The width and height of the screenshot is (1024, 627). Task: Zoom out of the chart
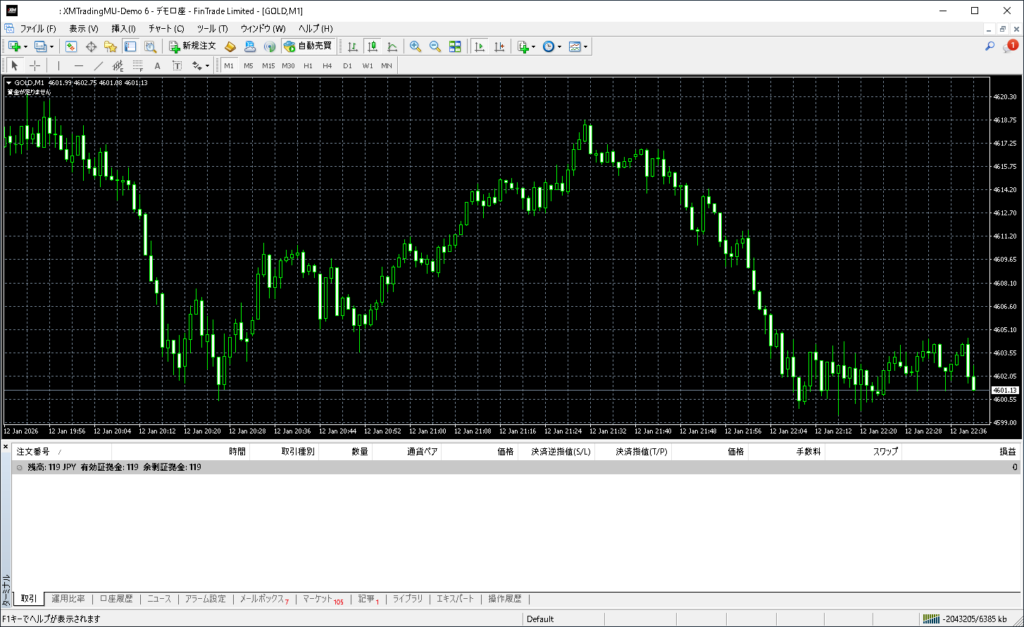(x=435, y=46)
